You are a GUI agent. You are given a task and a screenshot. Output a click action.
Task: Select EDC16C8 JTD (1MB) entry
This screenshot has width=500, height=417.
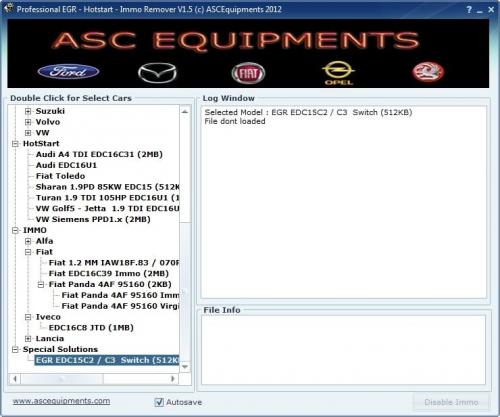tap(91, 328)
